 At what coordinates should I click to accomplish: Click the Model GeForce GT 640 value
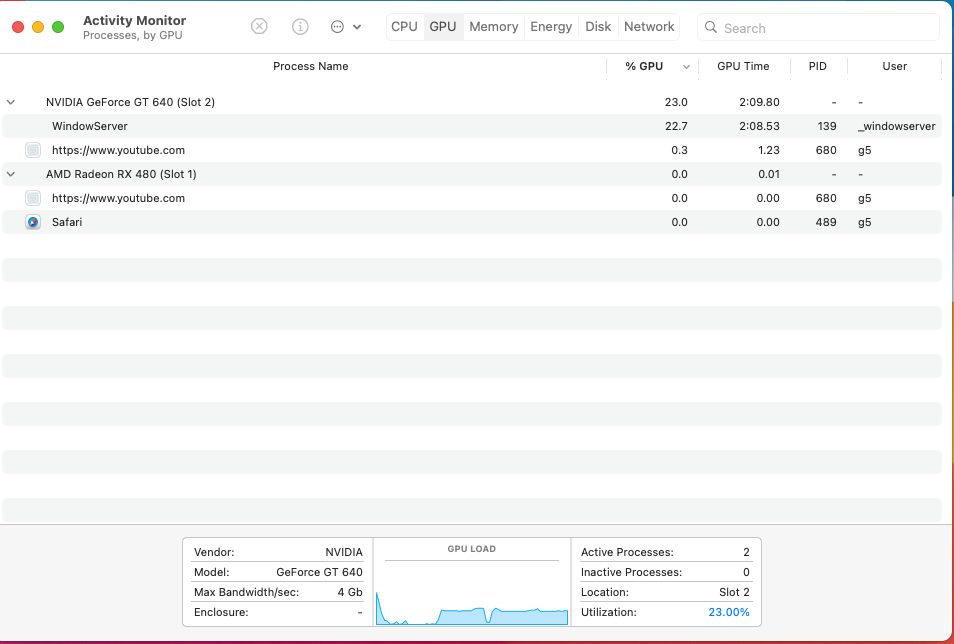tap(319, 572)
